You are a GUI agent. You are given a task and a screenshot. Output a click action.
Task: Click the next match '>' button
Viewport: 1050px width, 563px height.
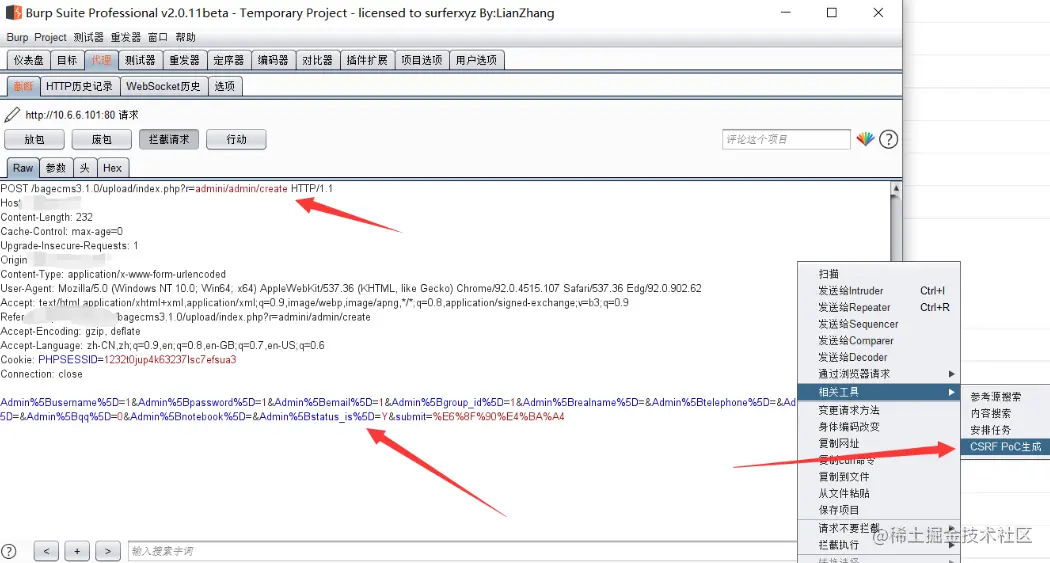point(108,551)
